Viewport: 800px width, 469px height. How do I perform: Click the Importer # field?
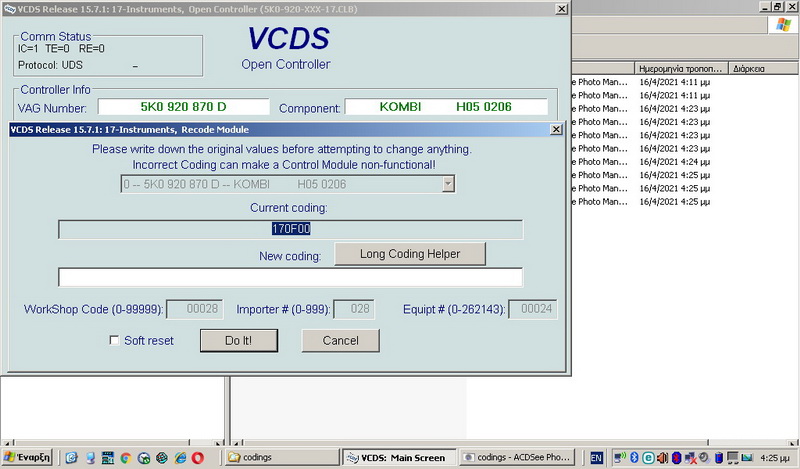[x=354, y=309]
